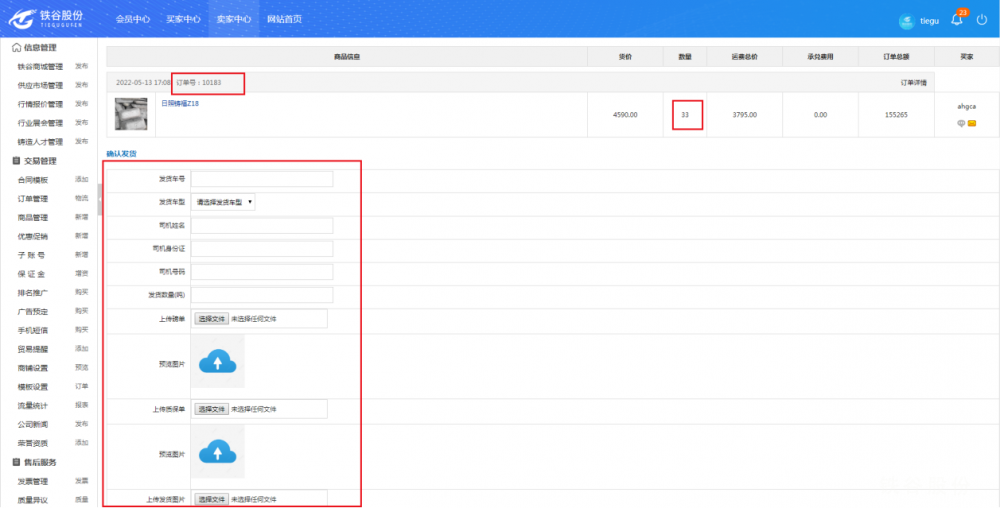This screenshot has height=508, width=1000.
Task: Click the power logout icon
Action: click(982, 20)
